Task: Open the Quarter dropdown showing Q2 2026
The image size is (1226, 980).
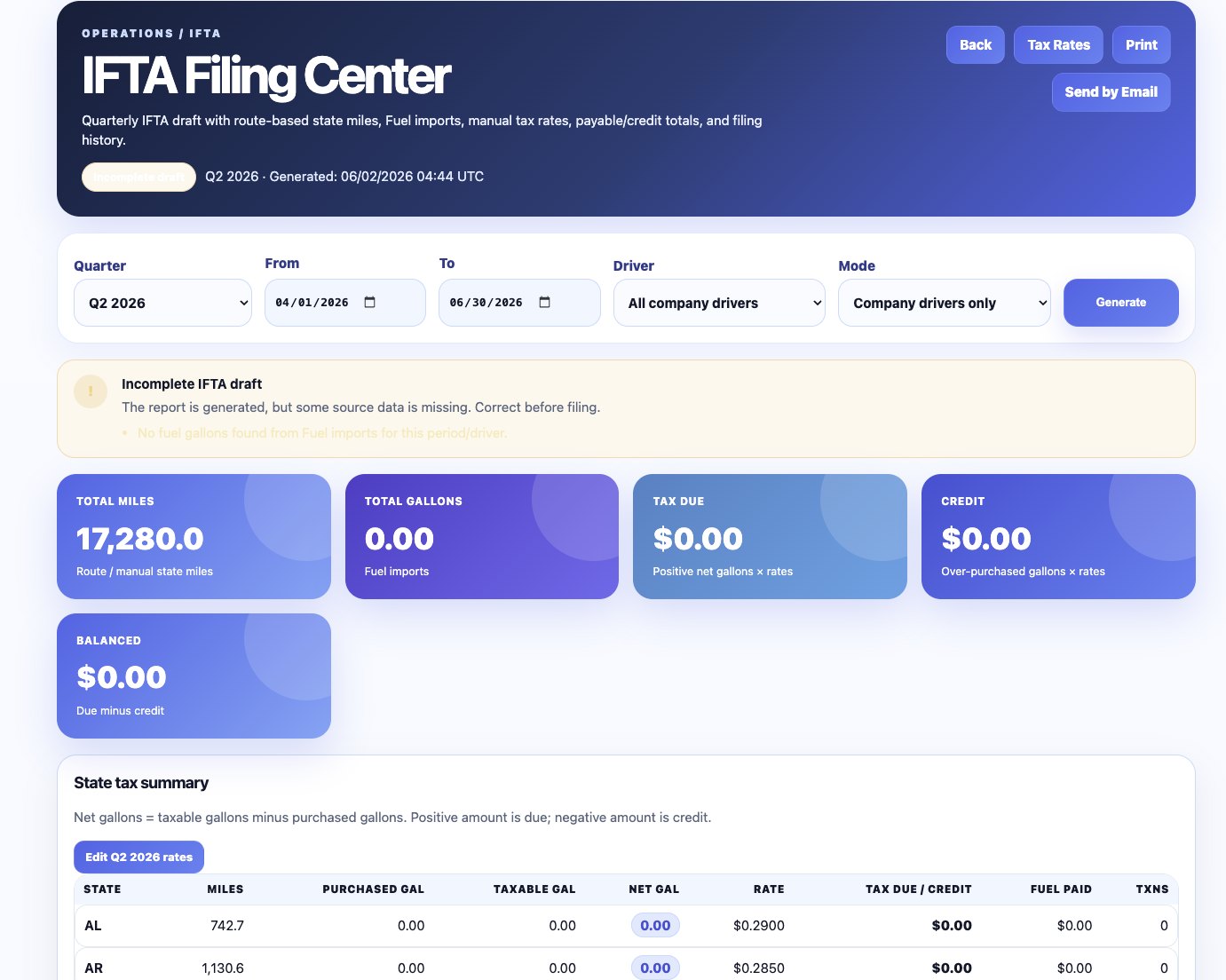Action: (162, 303)
